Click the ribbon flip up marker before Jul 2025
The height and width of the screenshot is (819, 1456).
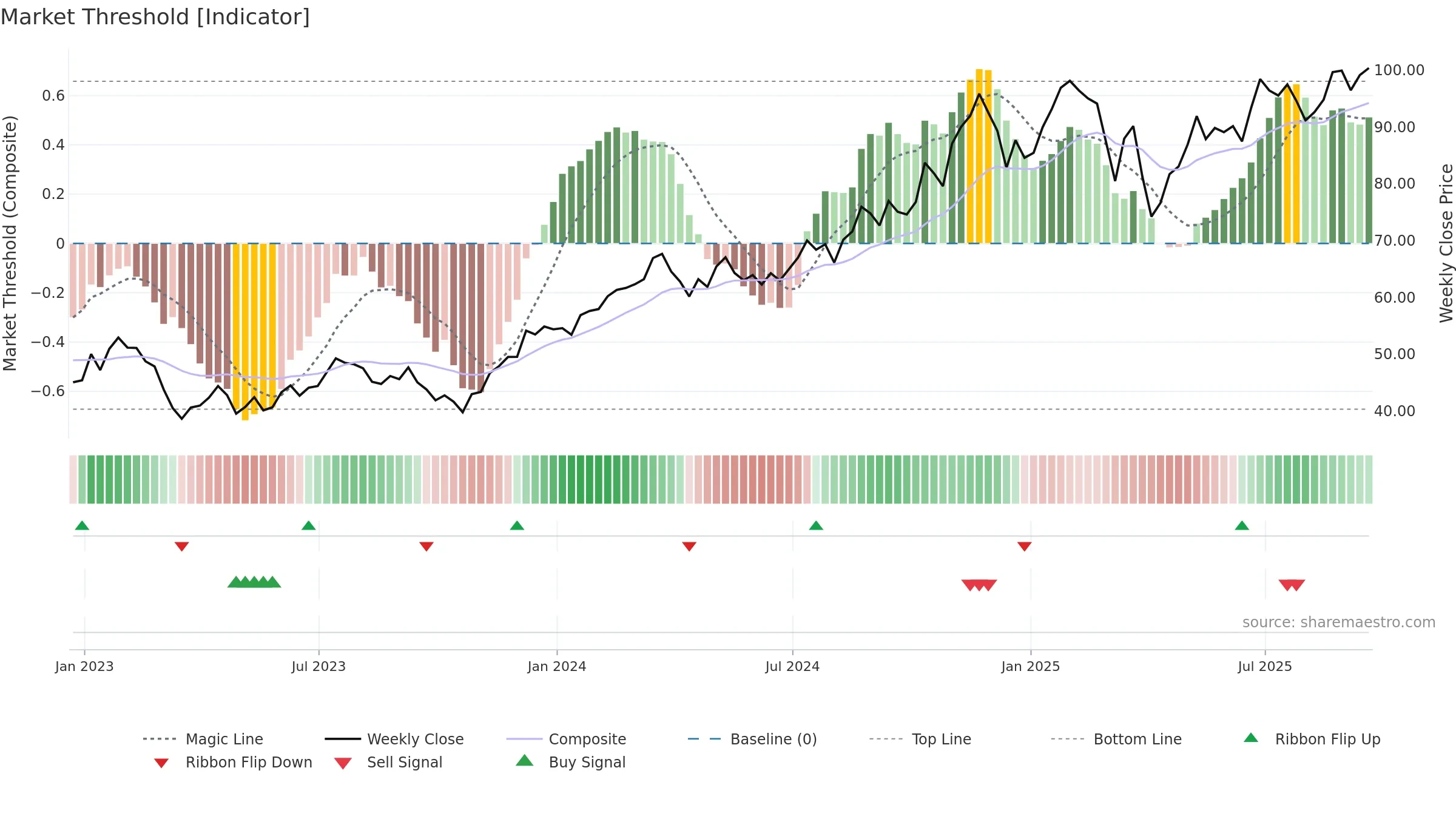point(1242,525)
